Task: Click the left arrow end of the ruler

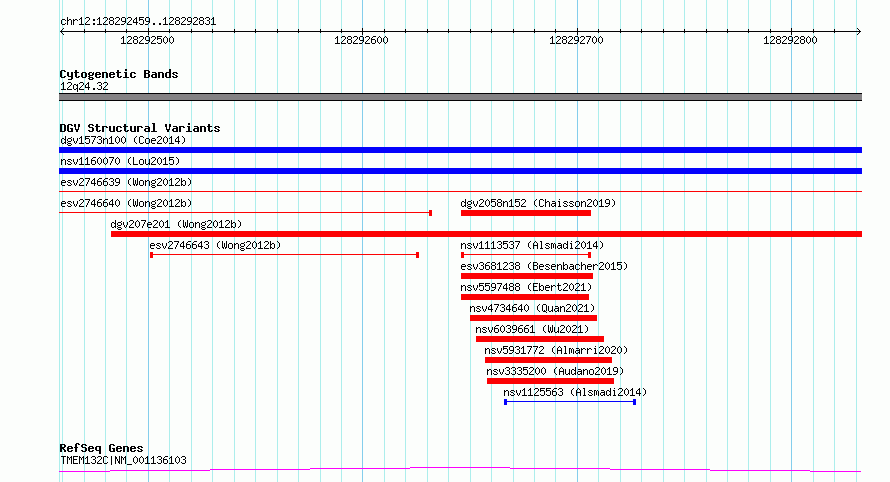Action: (62, 32)
